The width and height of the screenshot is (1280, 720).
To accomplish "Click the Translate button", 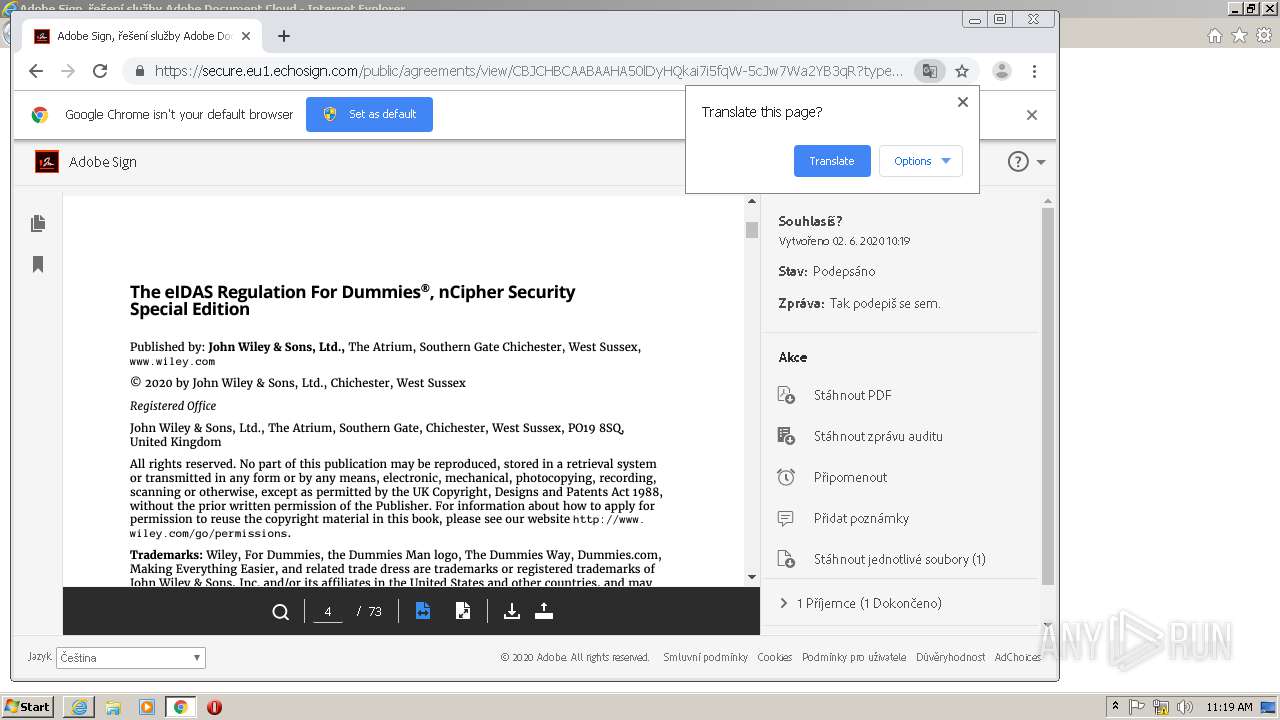I will tap(832, 161).
